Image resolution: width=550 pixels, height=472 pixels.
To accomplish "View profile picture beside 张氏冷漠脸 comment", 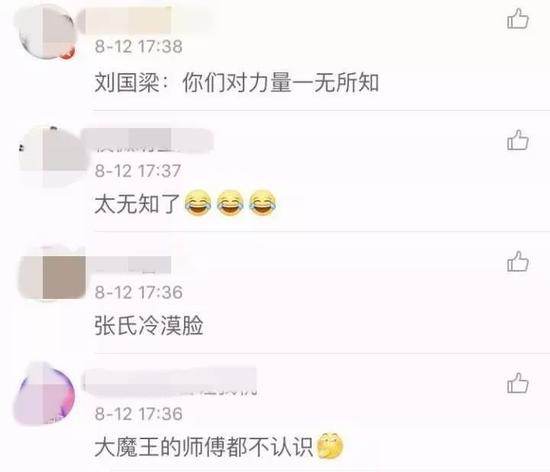I will [52, 274].
